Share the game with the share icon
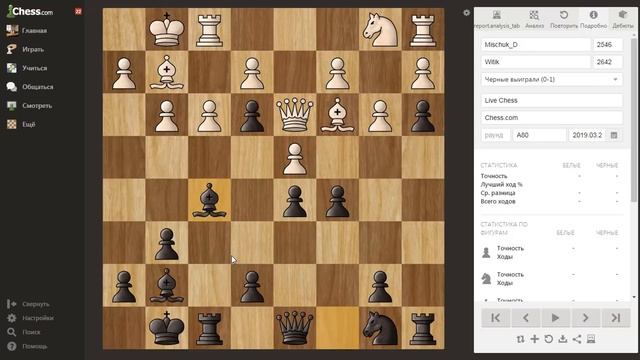 (x=577, y=339)
